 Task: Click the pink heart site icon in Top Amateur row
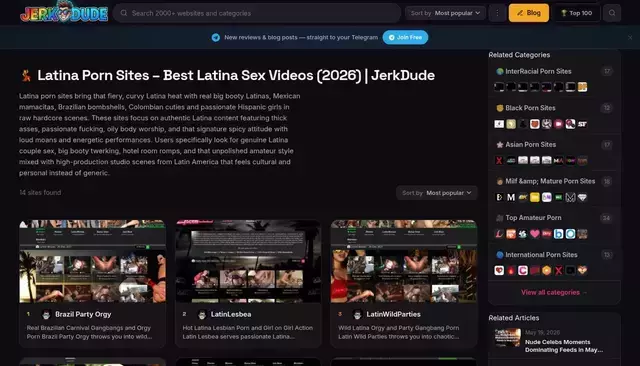(535, 234)
